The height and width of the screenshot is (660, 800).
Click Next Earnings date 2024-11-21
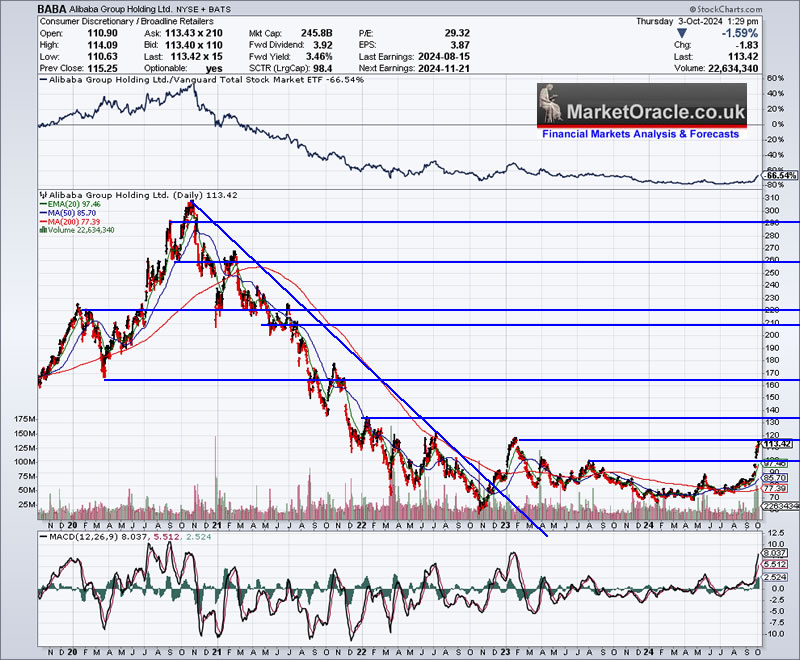tap(444, 68)
